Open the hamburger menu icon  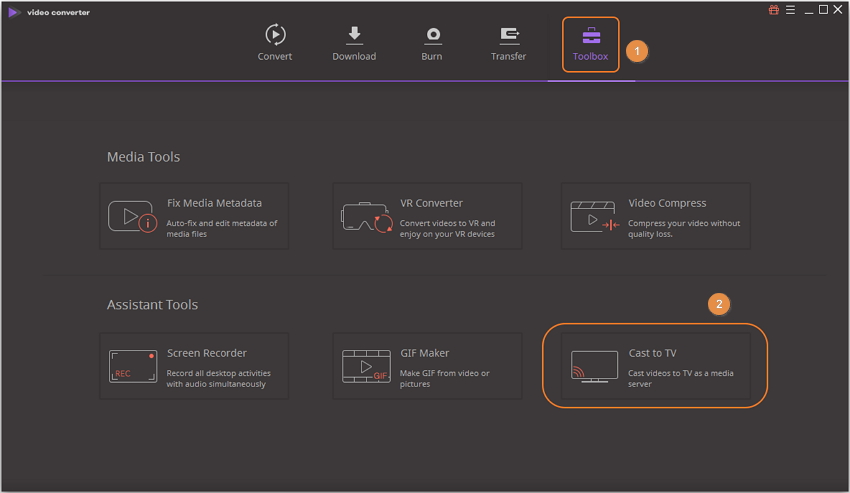coord(790,10)
